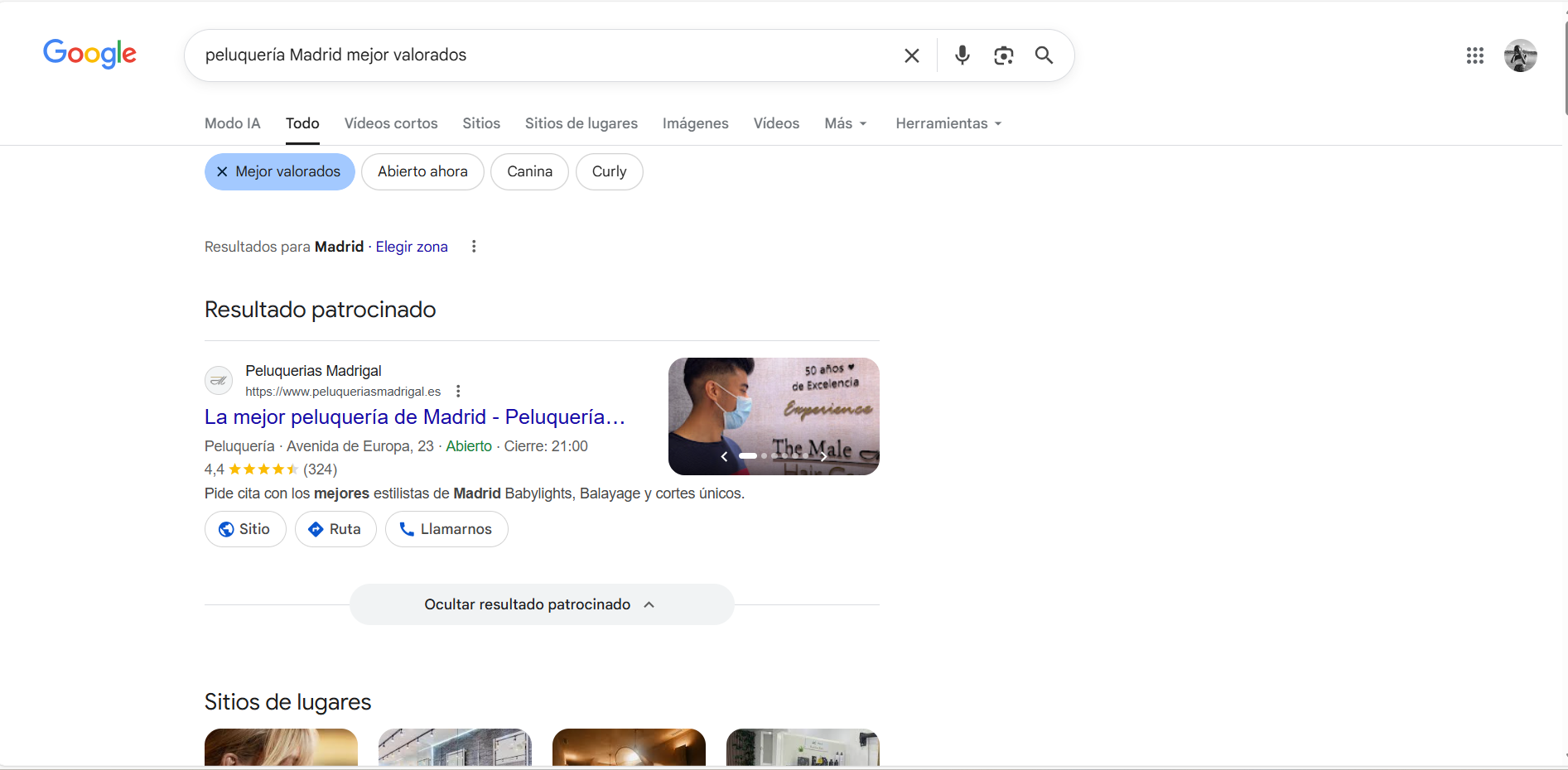Clear the search box with the X icon
Screen dimensions: 1568x770
[911, 55]
